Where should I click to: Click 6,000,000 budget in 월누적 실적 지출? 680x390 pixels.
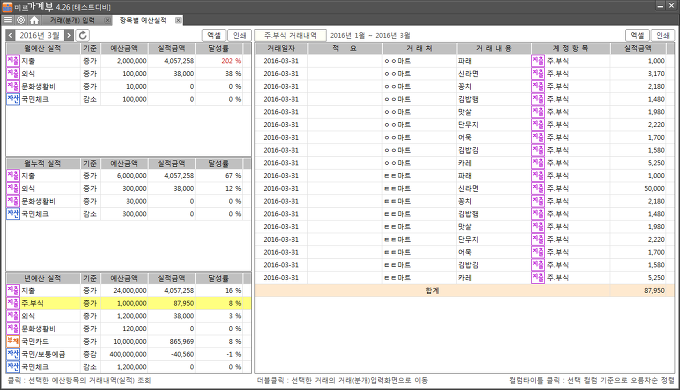(131, 176)
